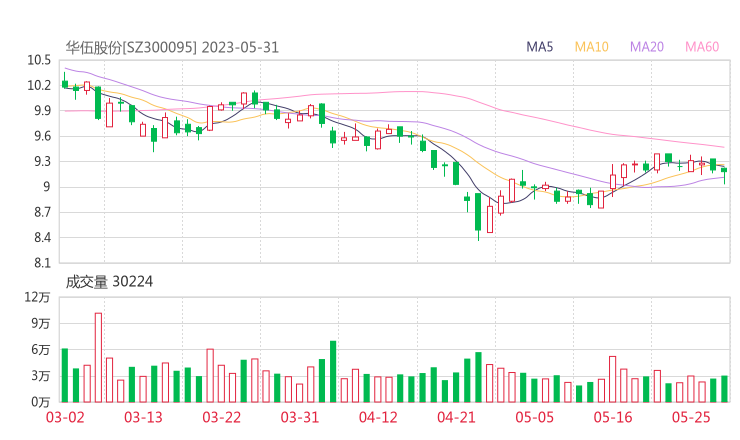
Task: Click the 04-21 date axis label
Action: point(456,417)
